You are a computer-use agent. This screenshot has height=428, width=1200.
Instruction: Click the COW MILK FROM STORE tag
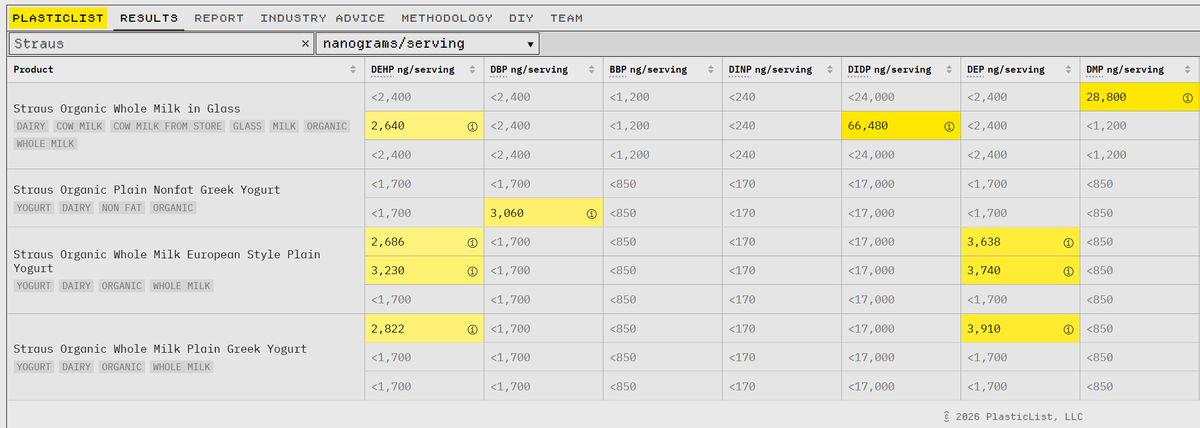tap(167, 126)
